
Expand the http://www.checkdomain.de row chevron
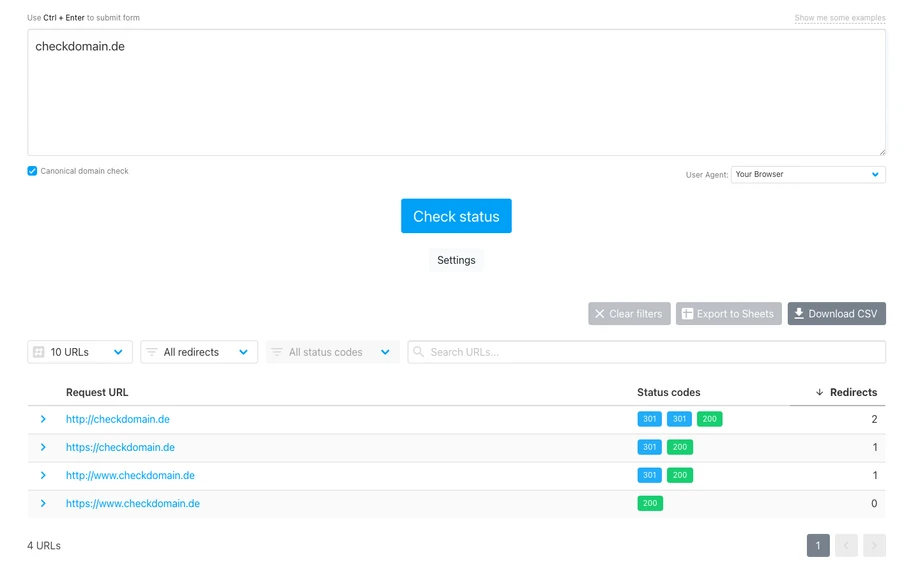pos(43,475)
